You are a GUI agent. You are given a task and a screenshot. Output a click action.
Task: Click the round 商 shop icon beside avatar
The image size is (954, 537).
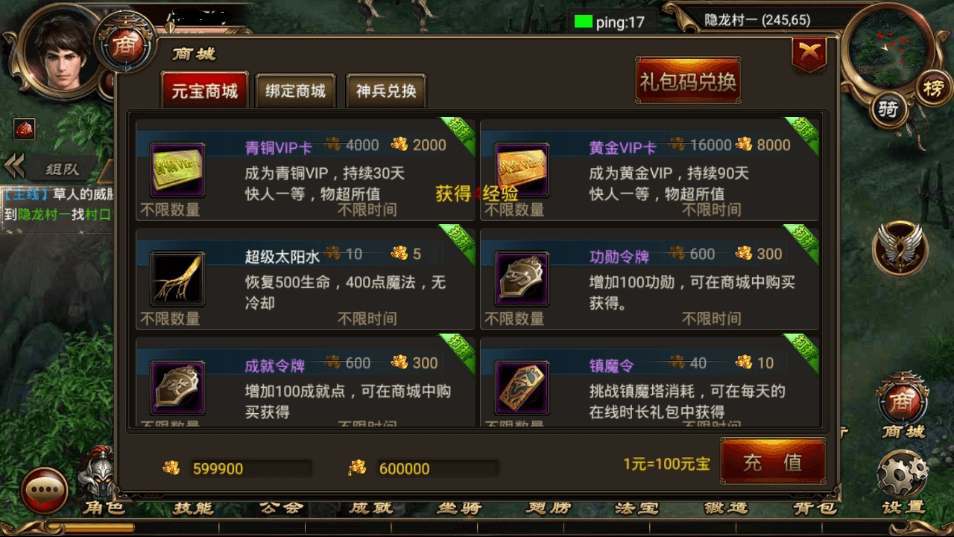point(124,45)
